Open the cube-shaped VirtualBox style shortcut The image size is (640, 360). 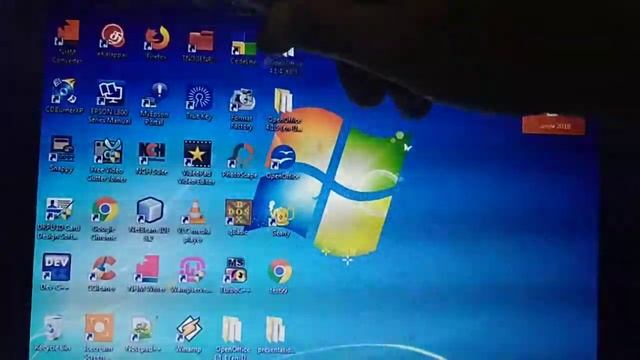pyautogui.click(x=149, y=211)
